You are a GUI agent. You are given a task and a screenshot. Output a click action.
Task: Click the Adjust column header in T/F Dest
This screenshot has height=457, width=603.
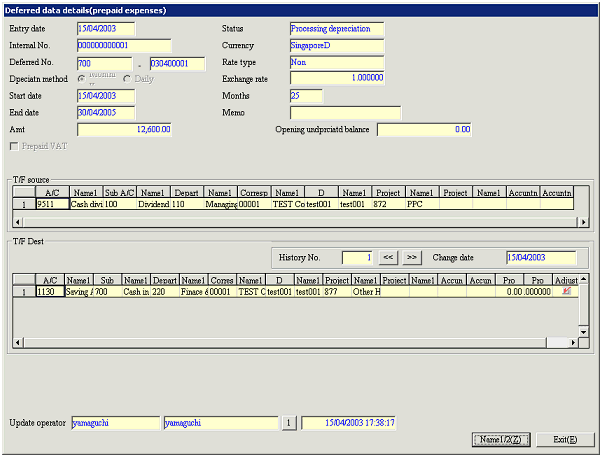pyautogui.click(x=566, y=280)
